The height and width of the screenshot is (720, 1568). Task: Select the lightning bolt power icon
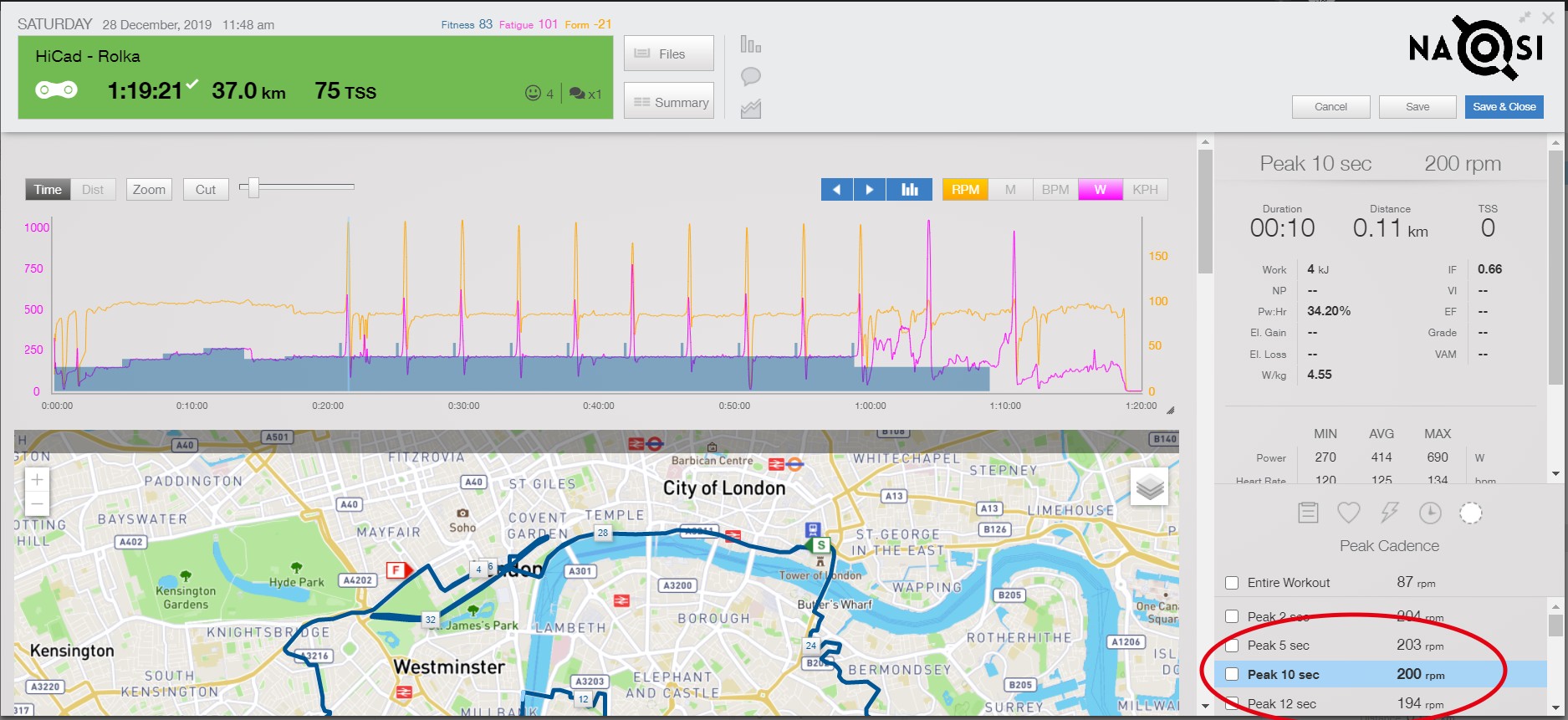click(1389, 513)
